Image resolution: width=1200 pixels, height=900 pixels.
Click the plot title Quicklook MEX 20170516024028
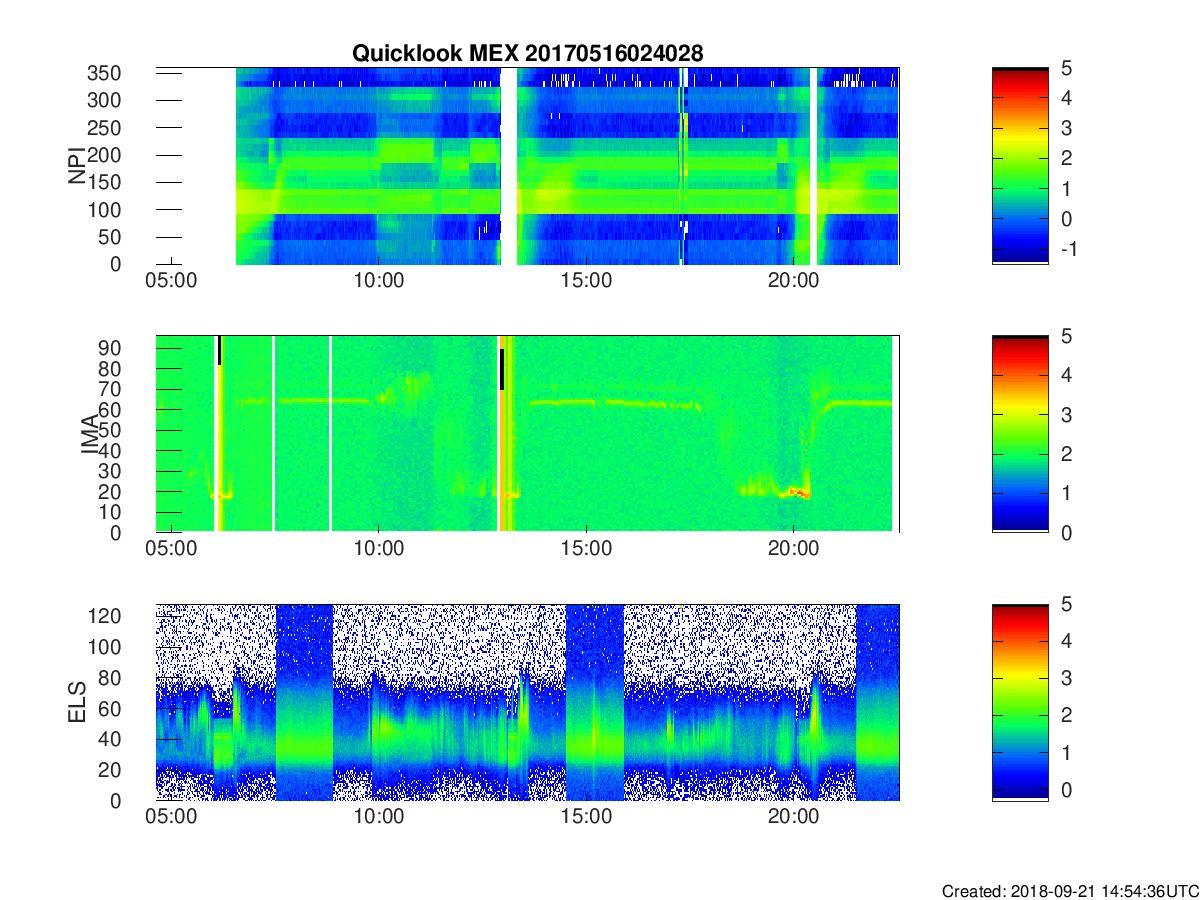[528, 54]
